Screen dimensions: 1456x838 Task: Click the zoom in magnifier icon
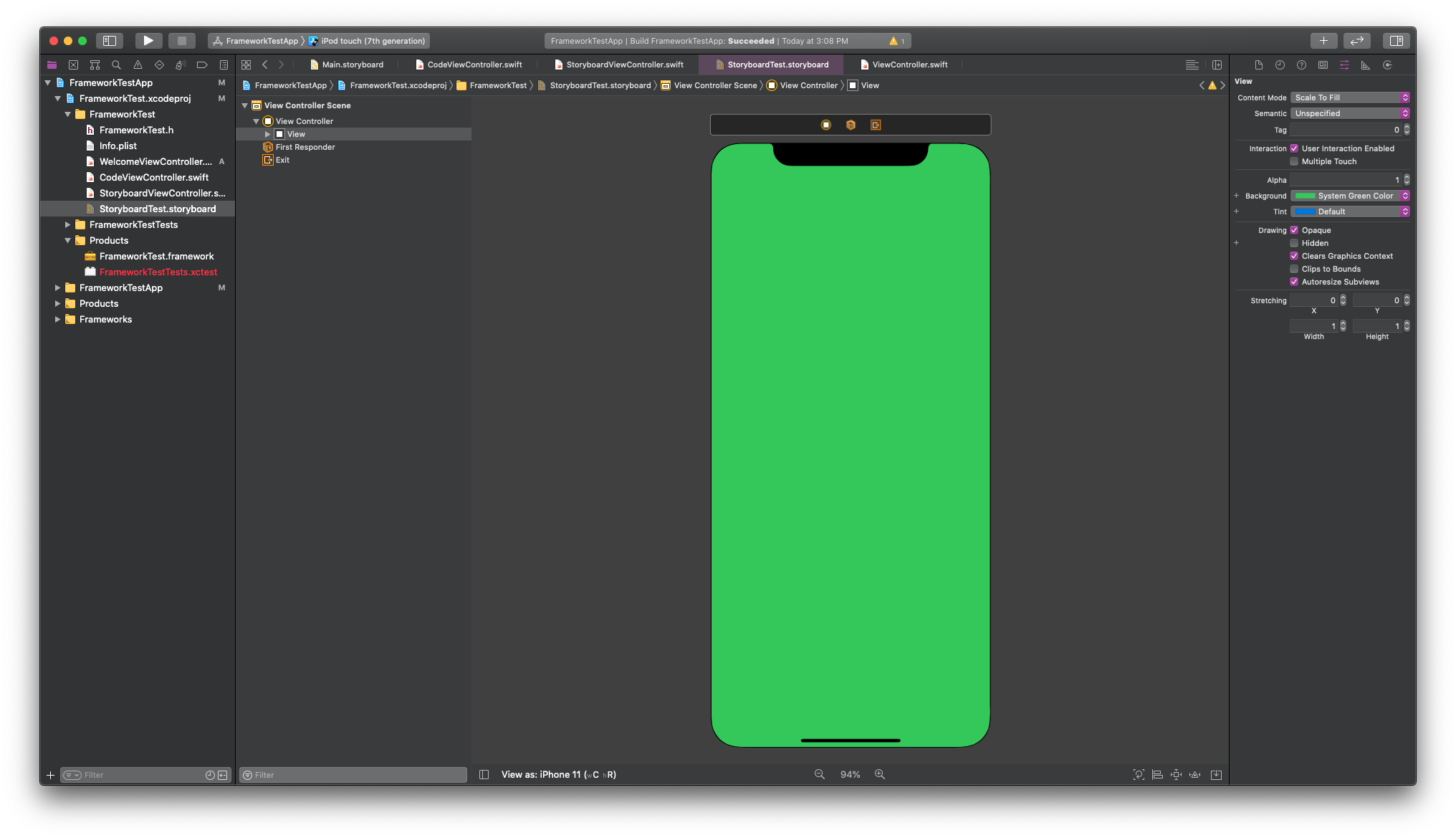tap(879, 774)
